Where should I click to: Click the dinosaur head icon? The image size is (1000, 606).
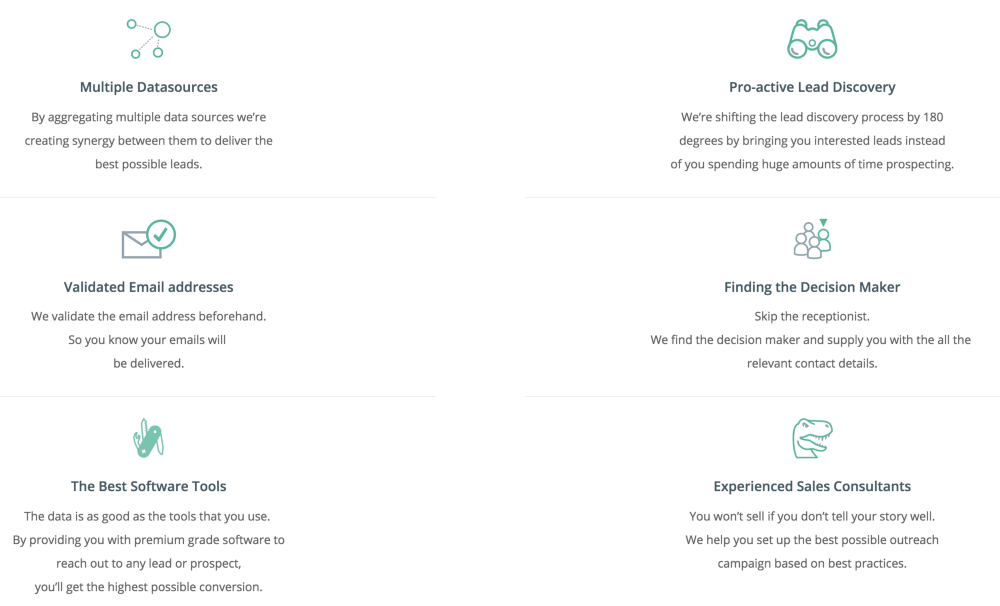(812, 438)
